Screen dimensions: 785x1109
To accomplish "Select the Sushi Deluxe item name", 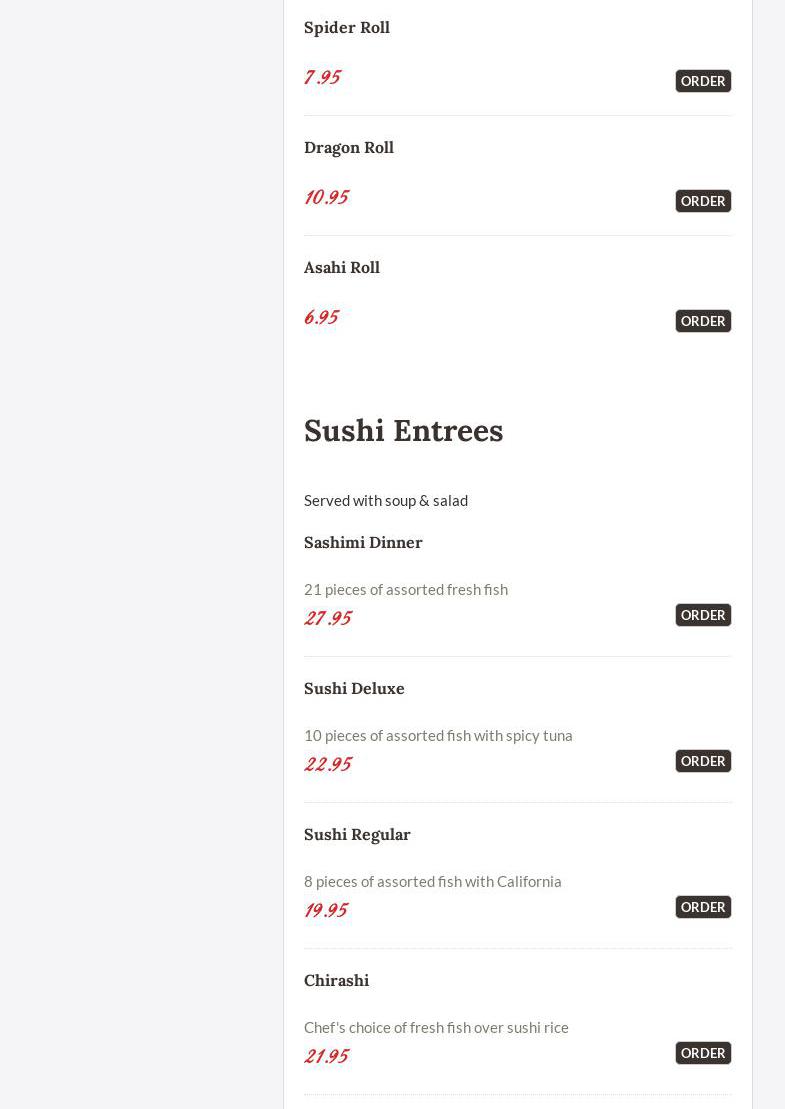I will [354, 688].
